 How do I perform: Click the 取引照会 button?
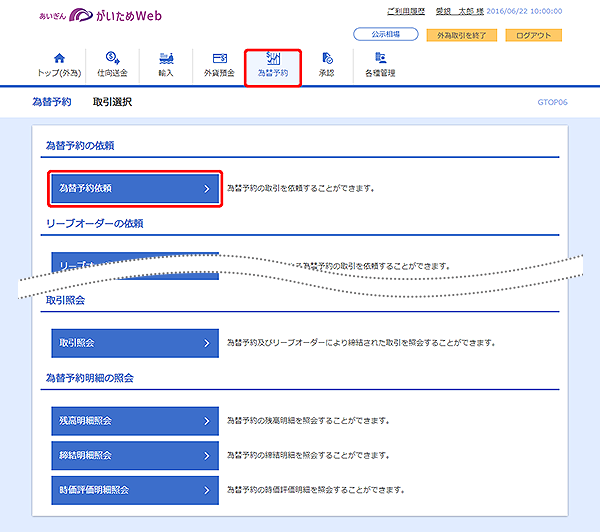point(135,343)
